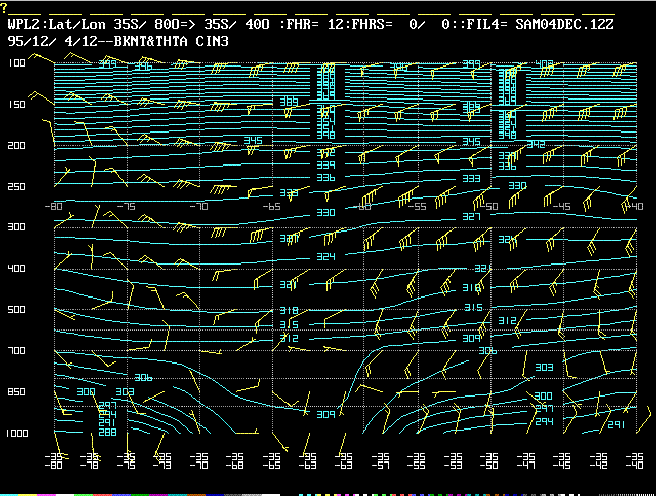
Task: Click the theta contour label 385
Action: coord(472,107)
